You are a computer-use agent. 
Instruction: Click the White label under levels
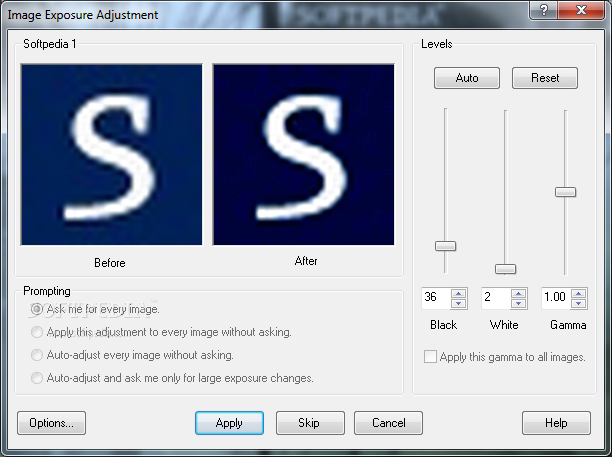[504, 325]
